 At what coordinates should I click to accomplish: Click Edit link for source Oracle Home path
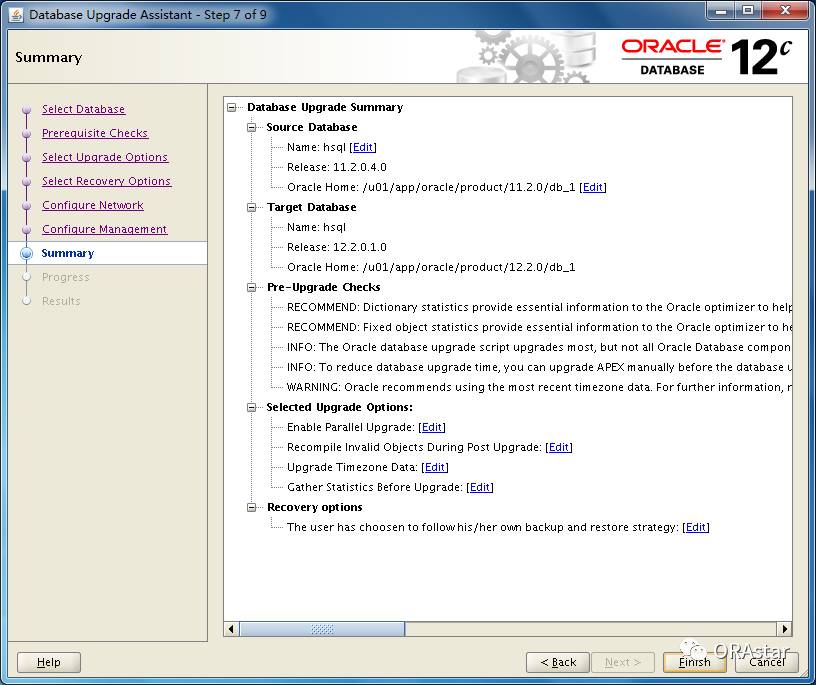tap(593, 187)
